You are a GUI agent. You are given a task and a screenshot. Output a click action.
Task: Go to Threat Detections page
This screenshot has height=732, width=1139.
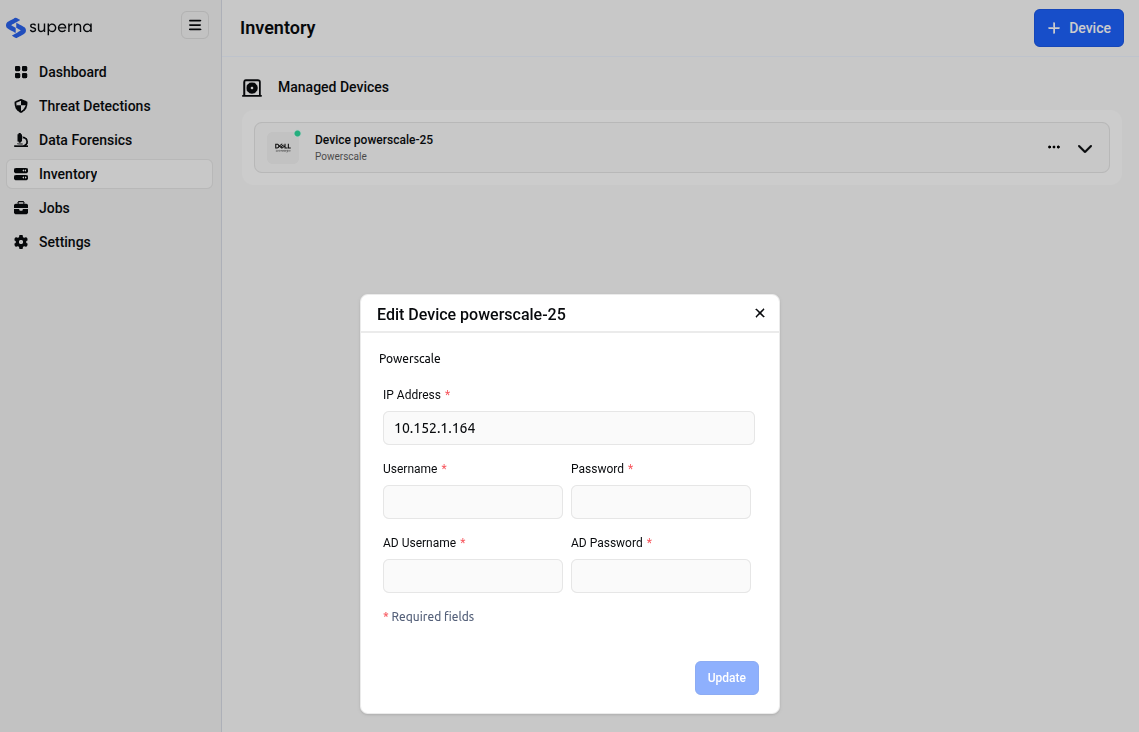click(x=94, y=106)
